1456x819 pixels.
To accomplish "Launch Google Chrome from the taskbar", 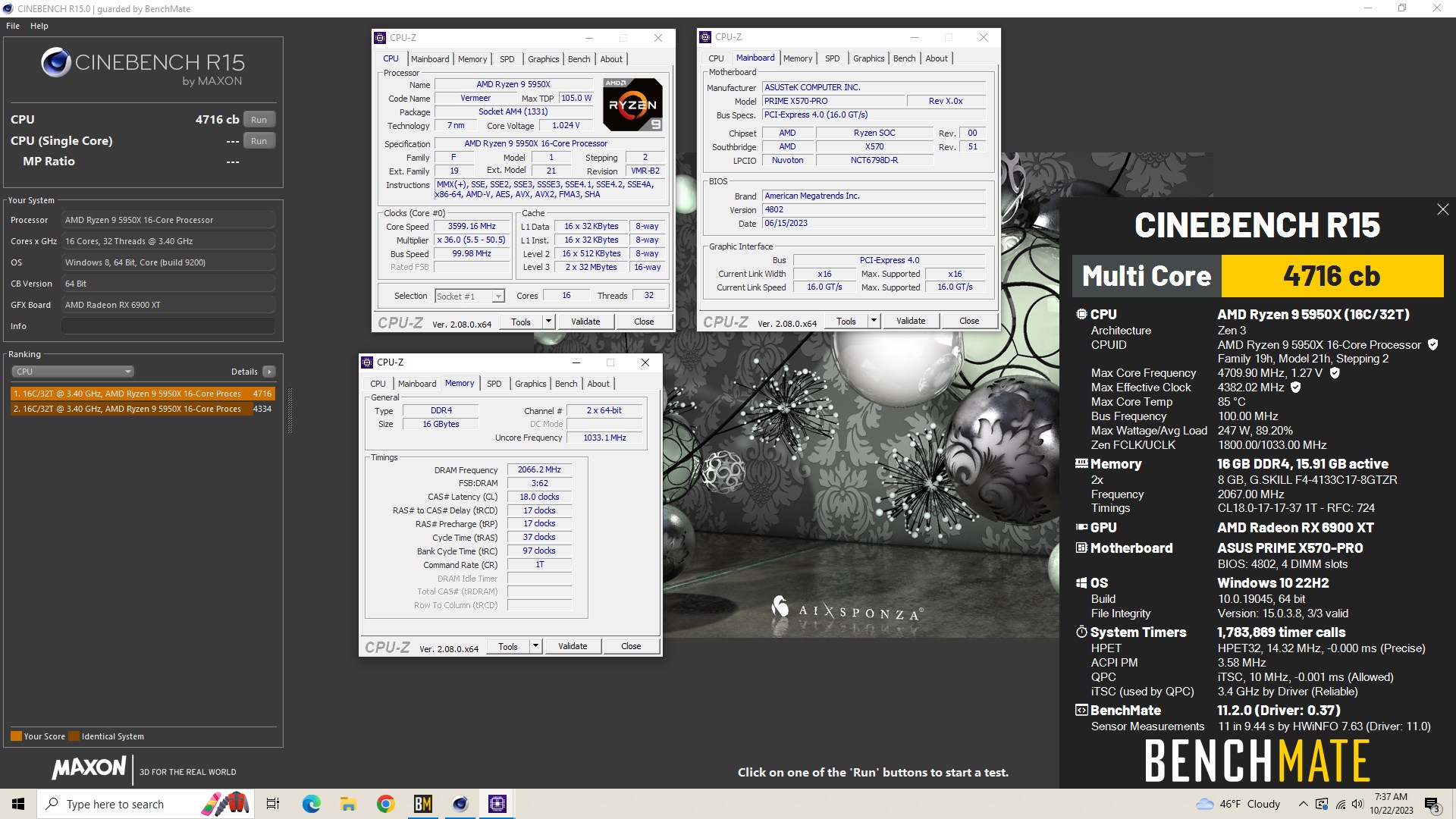I will click(385, 804).
